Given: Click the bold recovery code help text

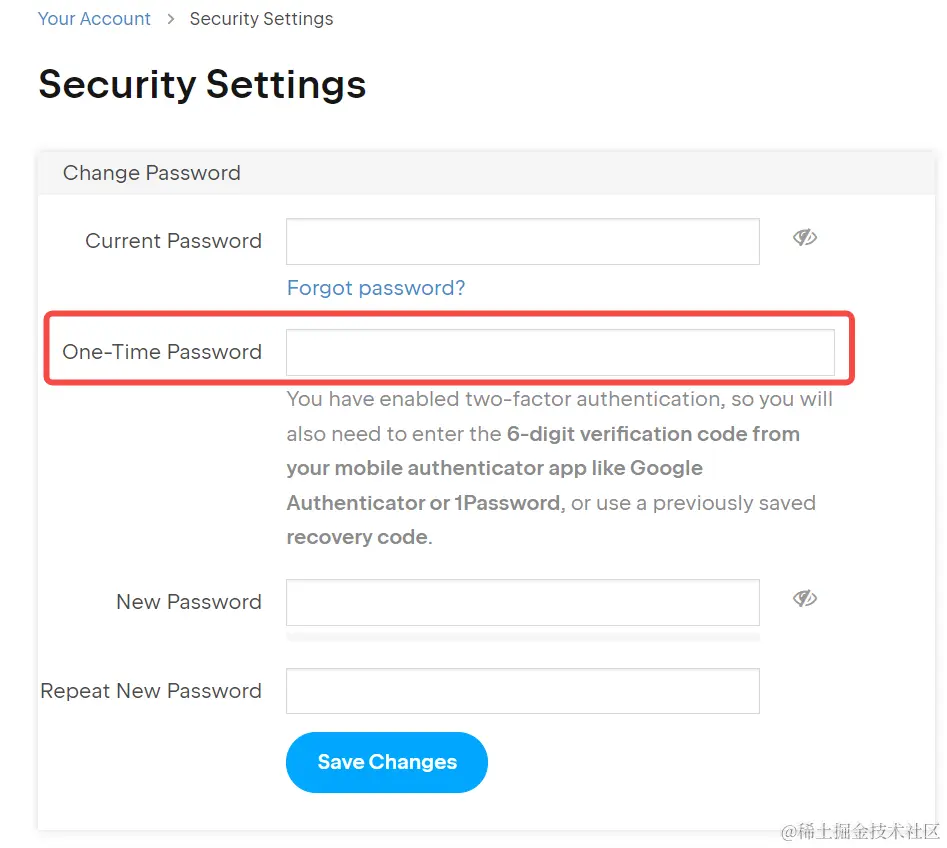Looking at the screenshot, I should tap(358, 537).
